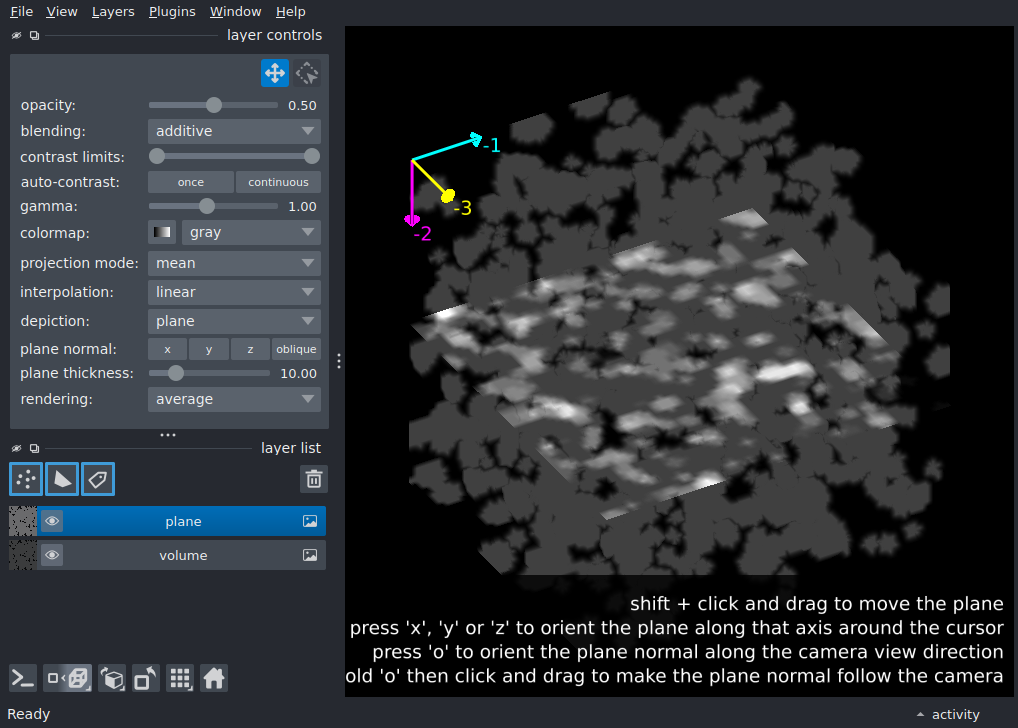Click roll dimensions cube icon

pos(112,679)
